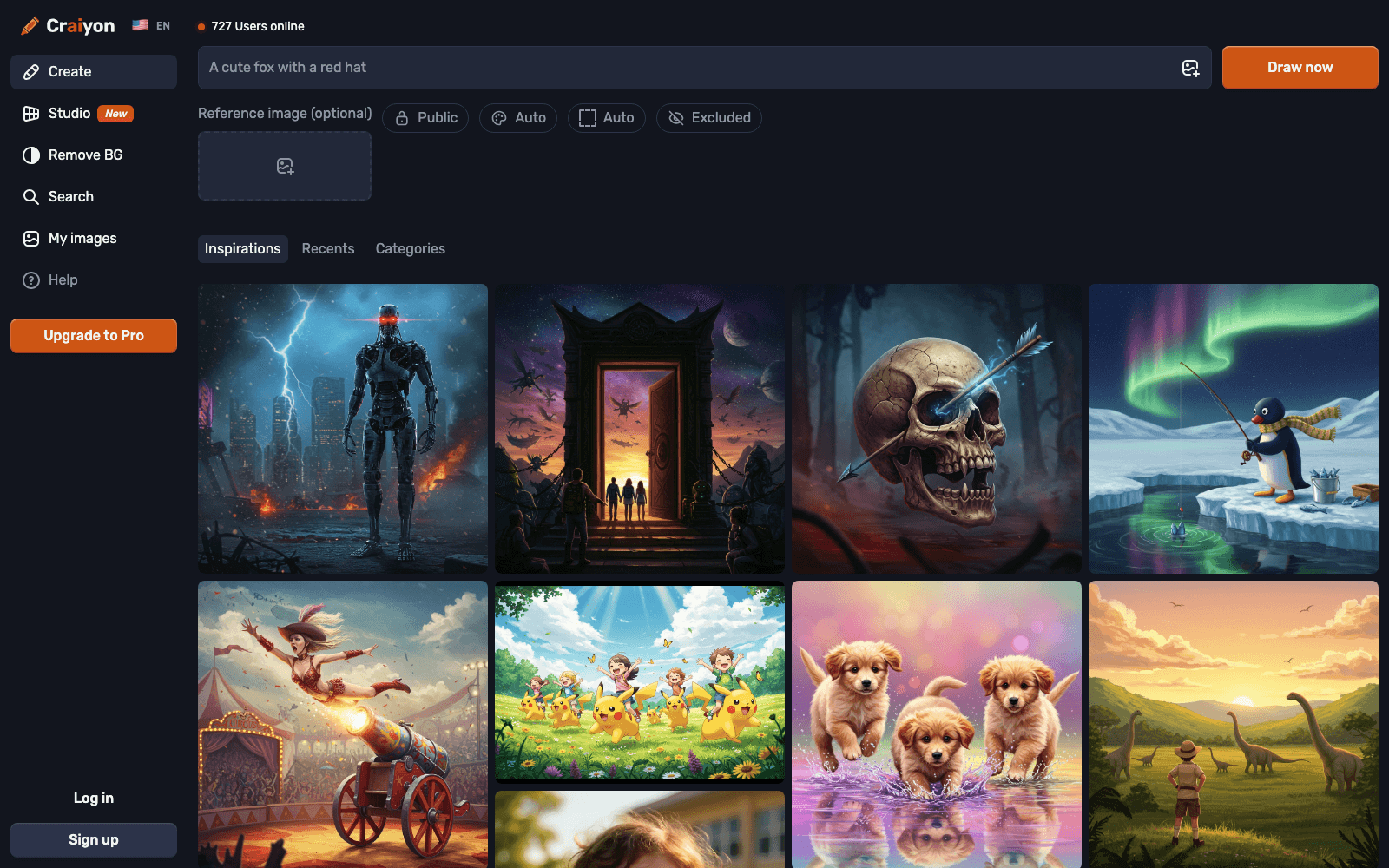The height and width of the screenshot is (868, 1389).
Task: Click the My images picture icon
Action: (31, 239)
